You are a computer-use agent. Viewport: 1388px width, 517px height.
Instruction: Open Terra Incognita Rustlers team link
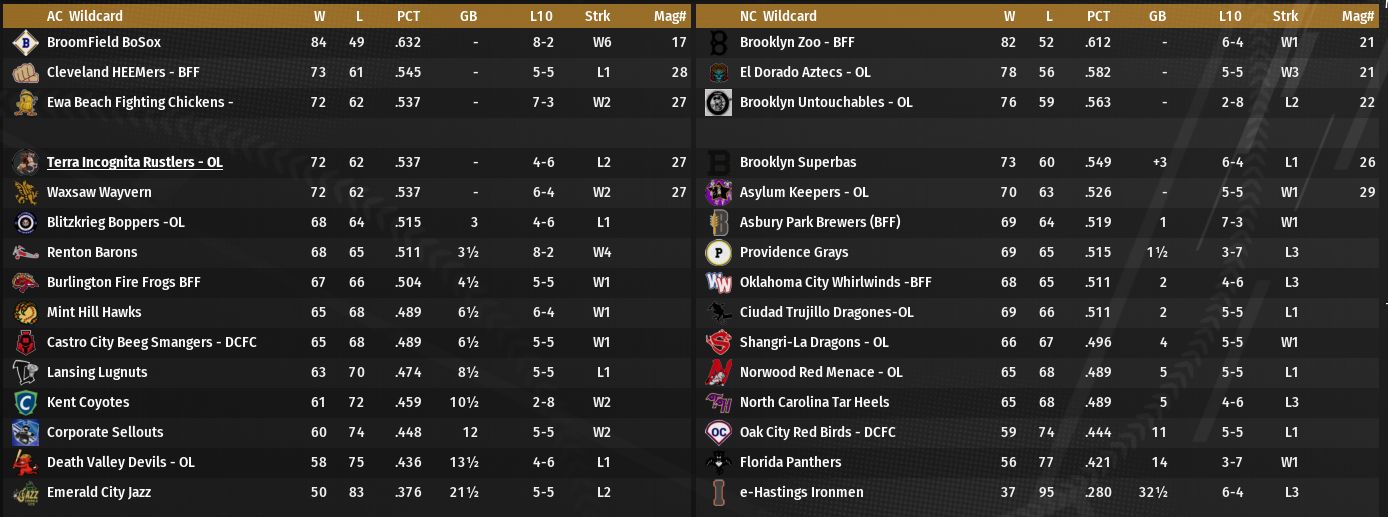point(134,162)
